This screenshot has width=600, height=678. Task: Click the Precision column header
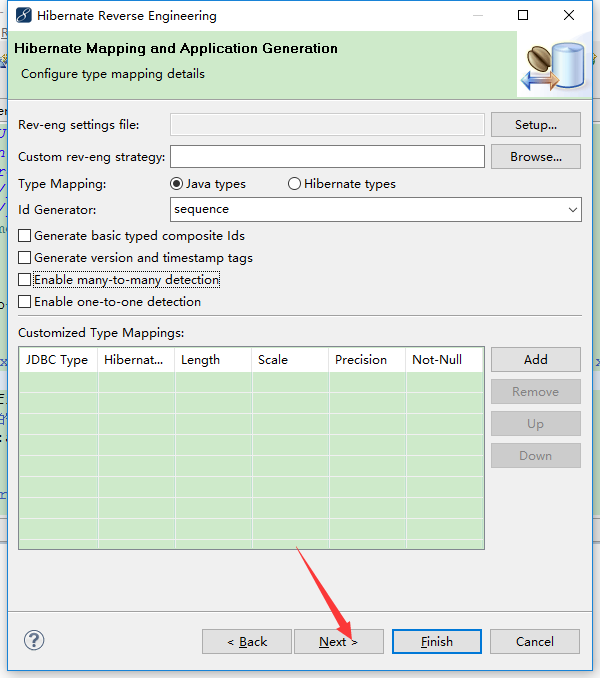[x=367, y=360]
